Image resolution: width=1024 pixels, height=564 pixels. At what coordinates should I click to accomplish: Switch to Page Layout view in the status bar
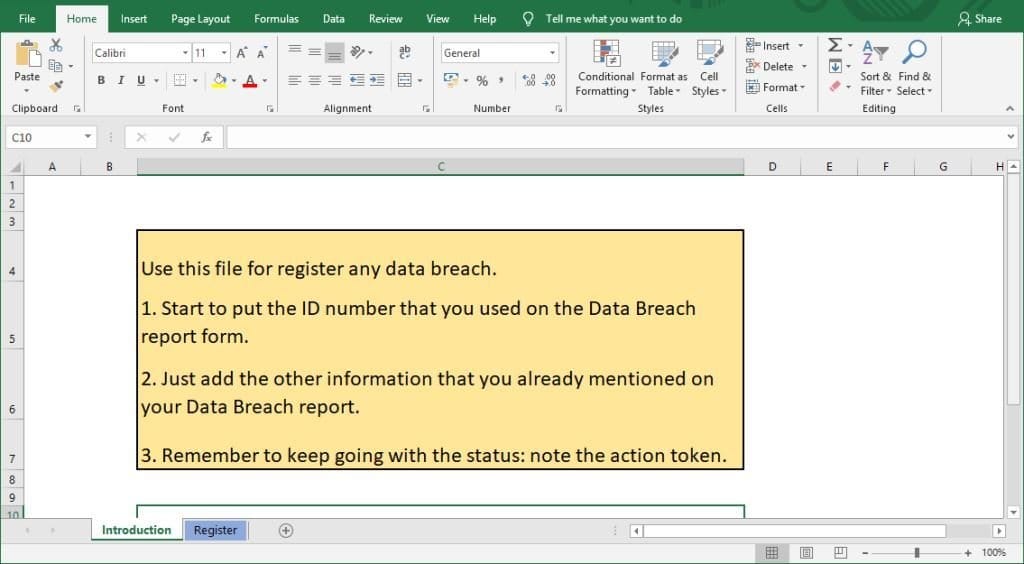point(807,553)
